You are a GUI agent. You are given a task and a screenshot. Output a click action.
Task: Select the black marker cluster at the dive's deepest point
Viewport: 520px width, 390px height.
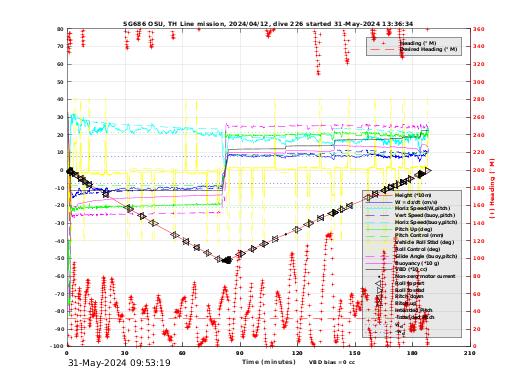[x=228, y=260]
